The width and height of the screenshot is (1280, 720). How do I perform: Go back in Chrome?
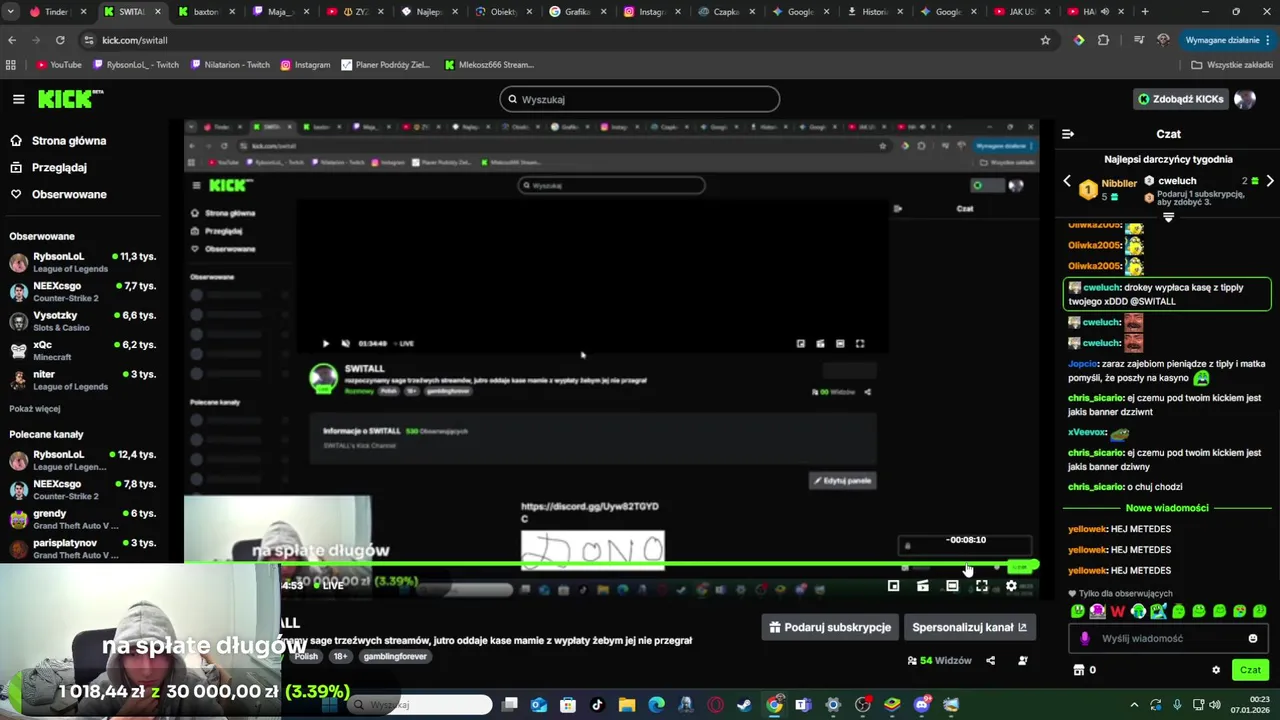[x=12, y=40]
